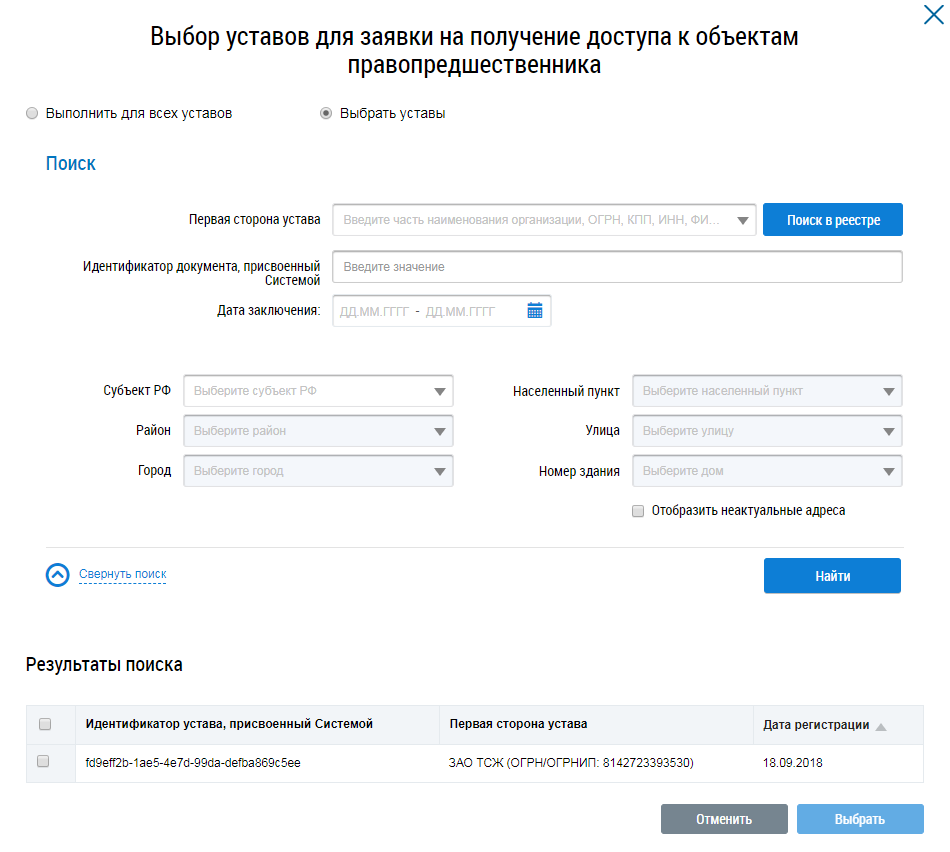Open the 'Номер здания' dropdown
The width and height of the screenshot is (950, 852).
pyautogui.click(x=767, y=471)
